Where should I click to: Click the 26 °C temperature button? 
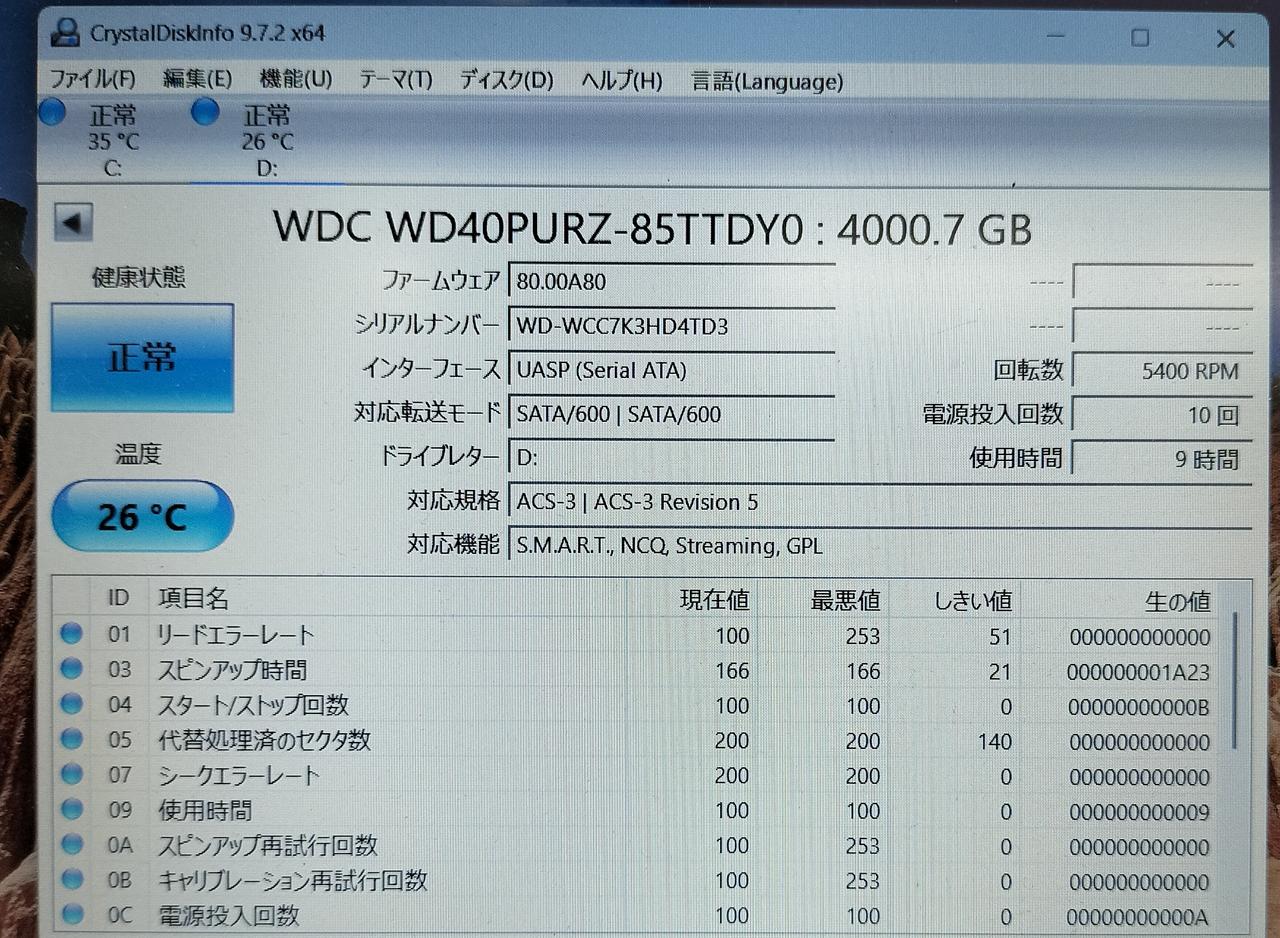pos(142,516)
